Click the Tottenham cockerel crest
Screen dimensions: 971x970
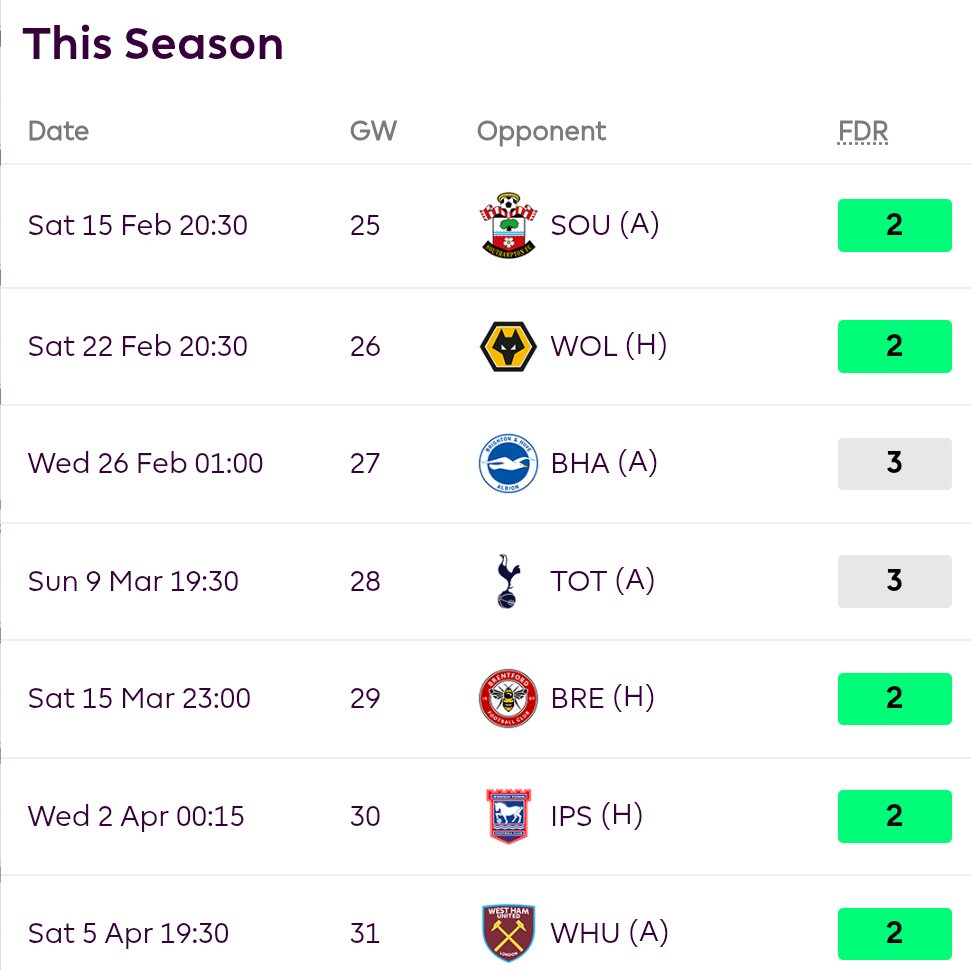508,582
